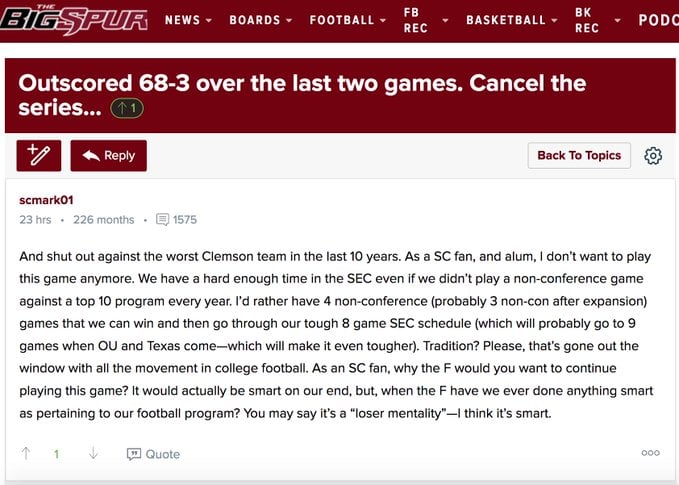The image size is (679, 485).
Task: Expand the Football dropdown menu
Action: [348, 20]
